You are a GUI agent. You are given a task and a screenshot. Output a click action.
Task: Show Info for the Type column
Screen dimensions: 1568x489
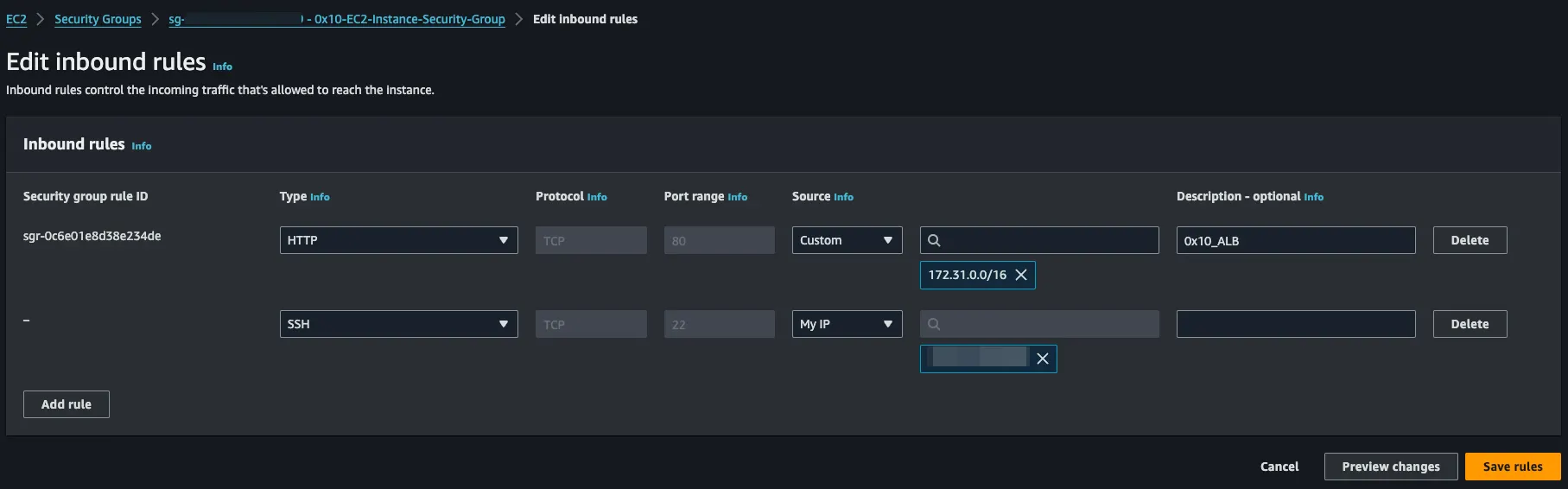point(320,197)
